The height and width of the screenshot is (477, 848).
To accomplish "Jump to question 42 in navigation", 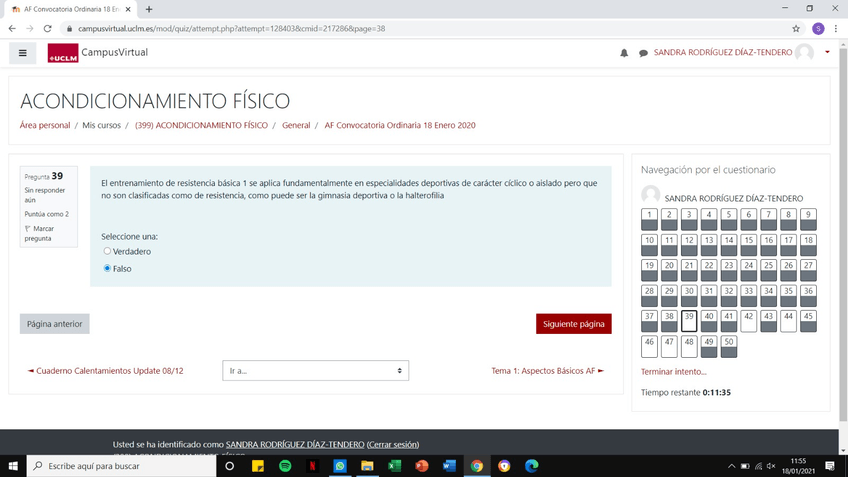I will tap(748, 321).
